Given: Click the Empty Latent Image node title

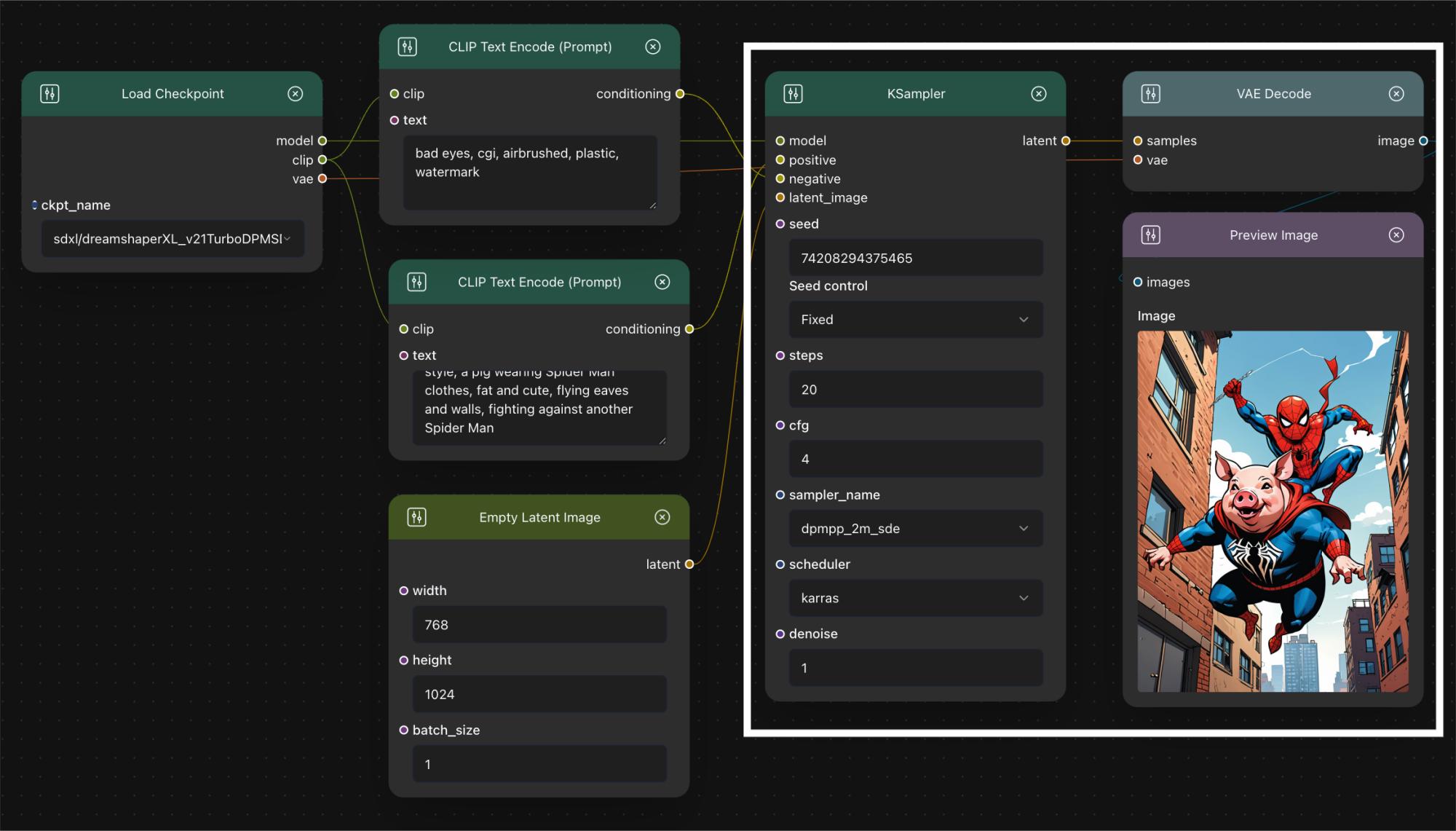Looking at the screenshot, I should [539, 517].
